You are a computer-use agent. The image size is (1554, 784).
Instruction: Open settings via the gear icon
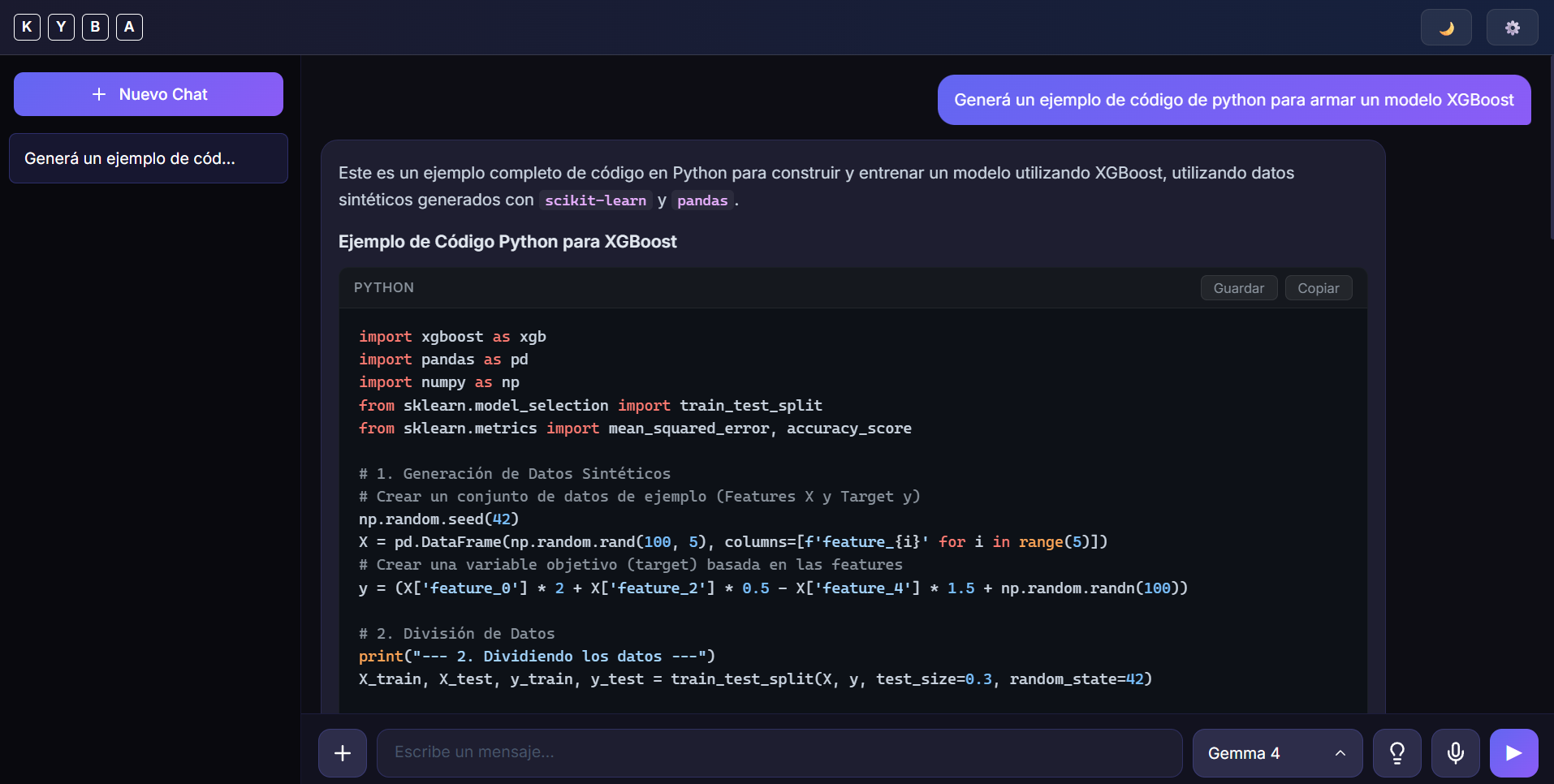pyautogui.click(x=1512, y=28)
